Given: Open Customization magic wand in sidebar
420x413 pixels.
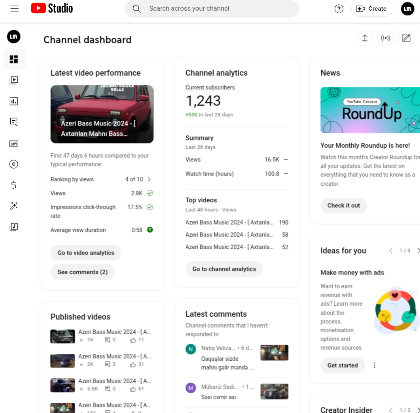Looking at the screenshot, I should pos(14,206).
